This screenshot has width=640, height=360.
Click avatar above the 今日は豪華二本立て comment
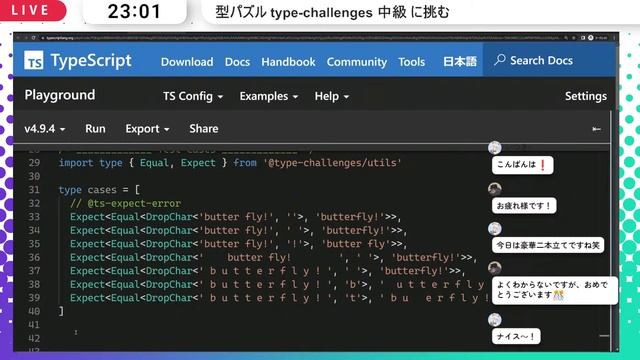[x=495, y=229]
